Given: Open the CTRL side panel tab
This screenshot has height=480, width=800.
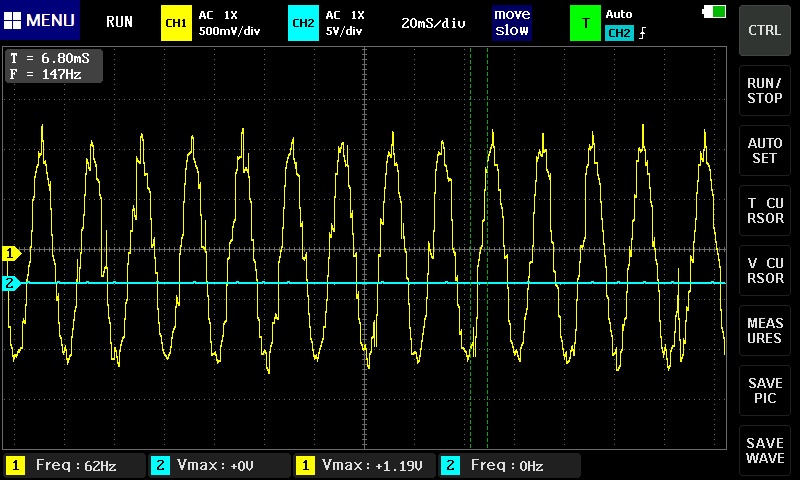Looking at the screenshot, I should [x=765, y=30].
